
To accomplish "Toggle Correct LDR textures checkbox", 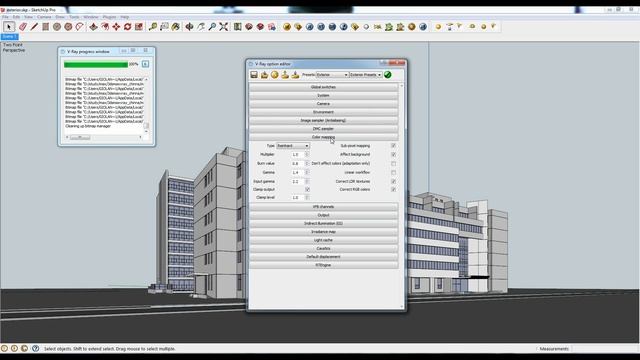I will [x=393, y=181].
